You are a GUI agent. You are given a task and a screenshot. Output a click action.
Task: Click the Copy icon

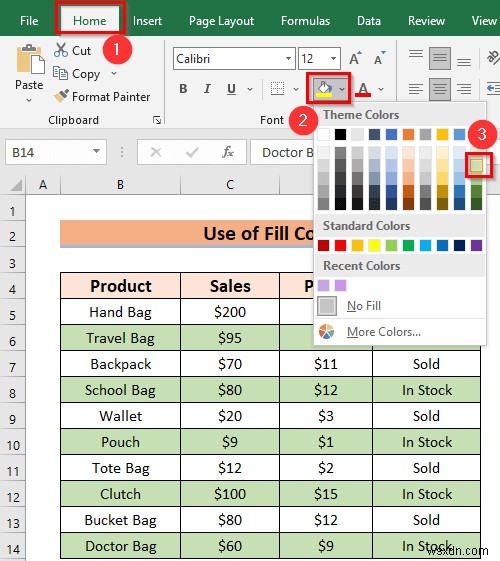[x=60, y=73]
